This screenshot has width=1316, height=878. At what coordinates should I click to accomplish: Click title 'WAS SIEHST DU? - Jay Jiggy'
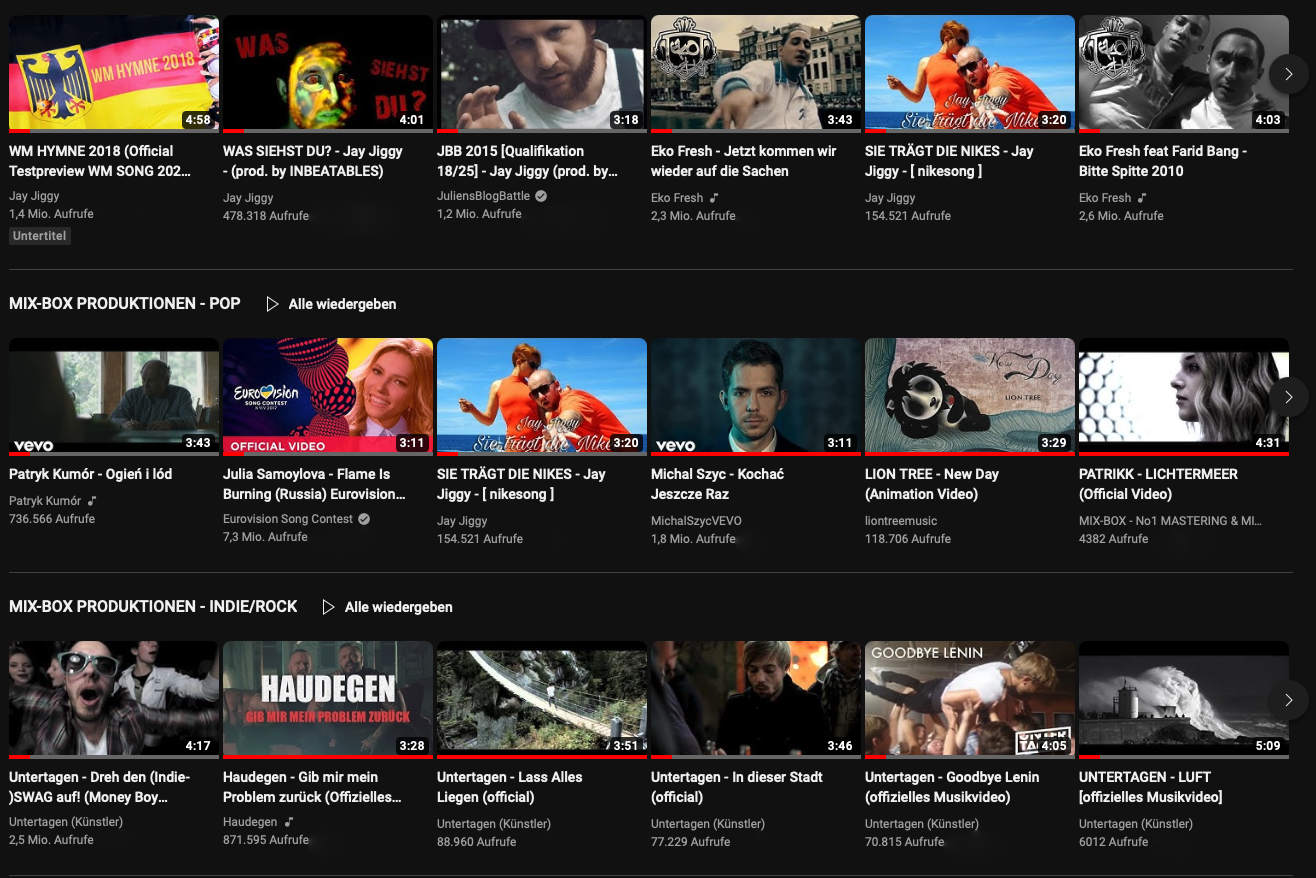click(313, 161)
